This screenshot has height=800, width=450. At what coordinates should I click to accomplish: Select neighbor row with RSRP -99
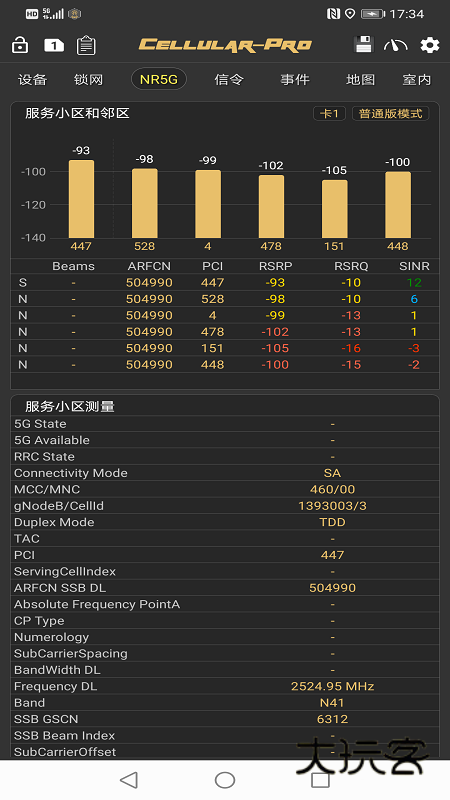225,315
